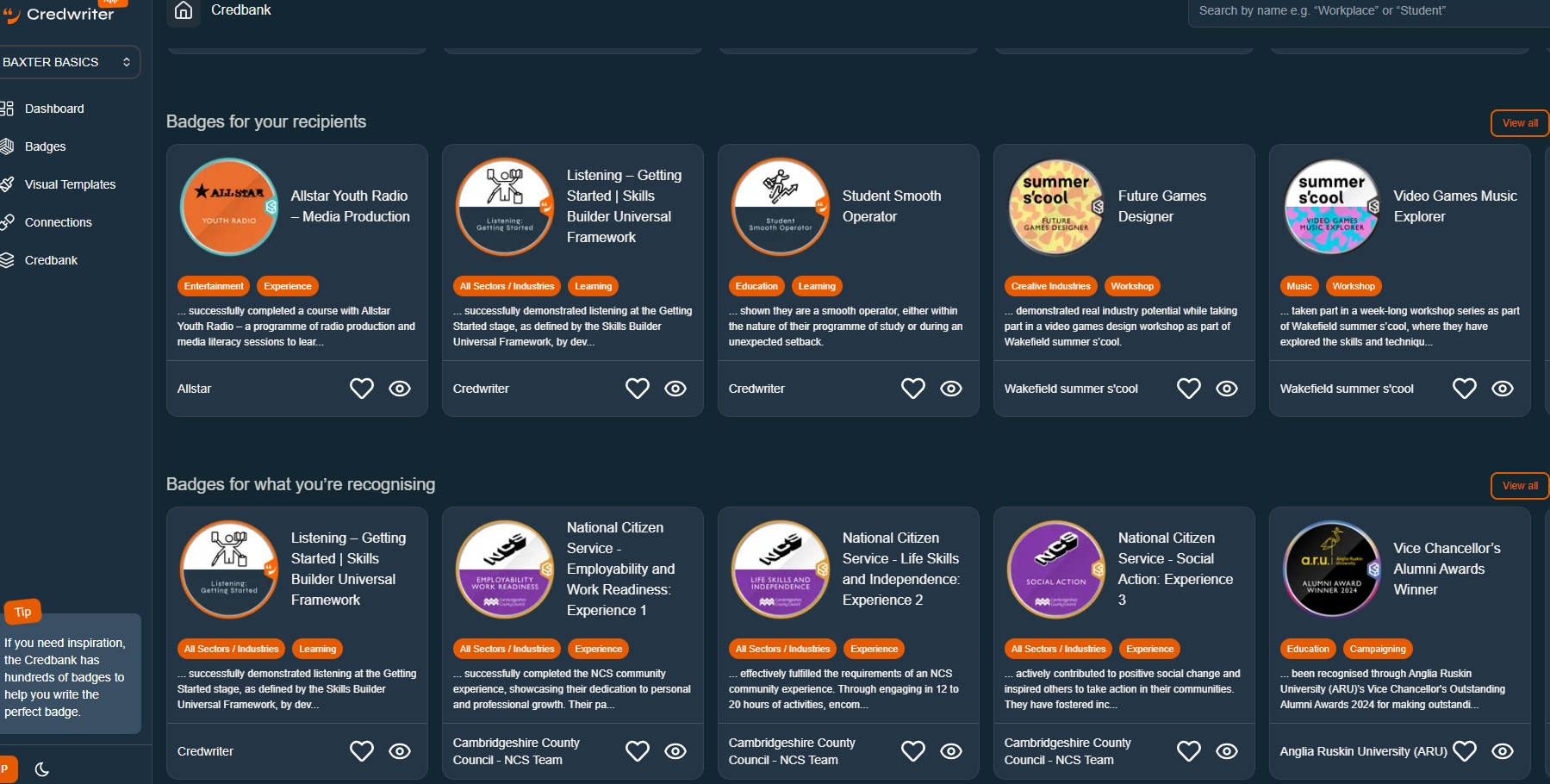The image size is (1550, 784).
Task: Favorite the Vice Chancellor's Alumni Awards Winner badge
Action: pyautogui.click(x=1465, y=750)
